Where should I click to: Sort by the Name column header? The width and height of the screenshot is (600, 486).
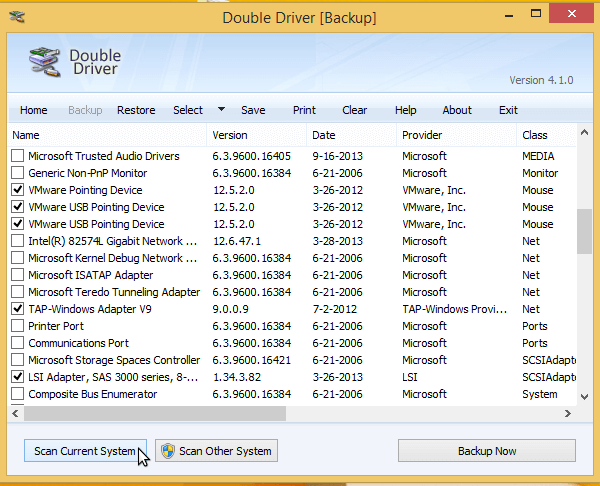click(x=107, y=135)
